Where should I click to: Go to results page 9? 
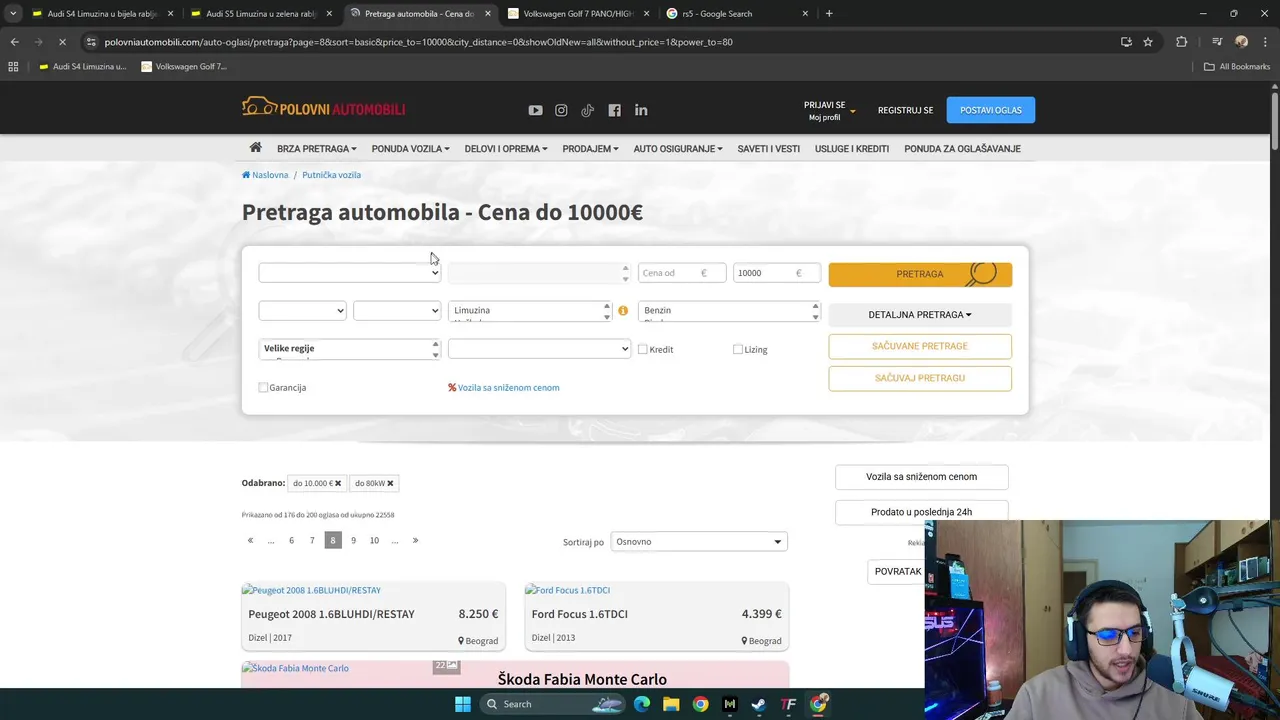353,540
